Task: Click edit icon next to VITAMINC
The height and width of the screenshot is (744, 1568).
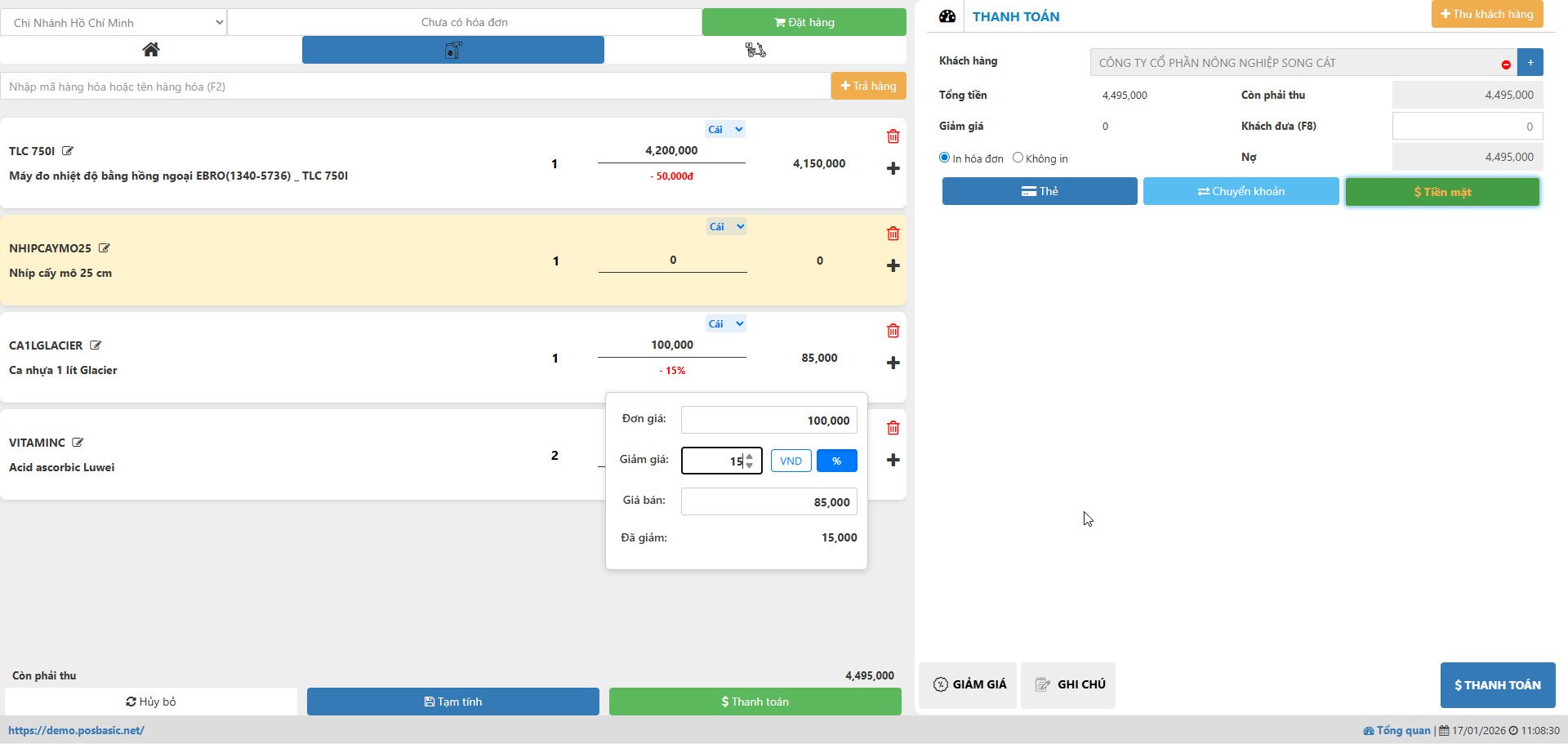Action: coord(78,443)
